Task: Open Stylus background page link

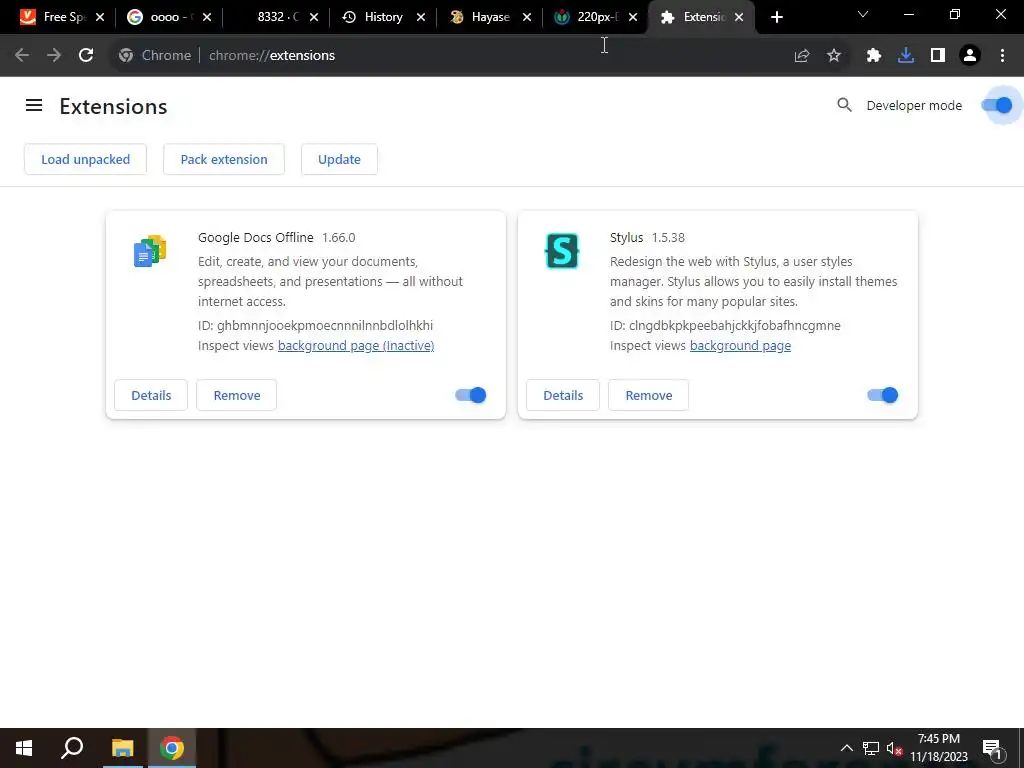Action: (740, 345)
